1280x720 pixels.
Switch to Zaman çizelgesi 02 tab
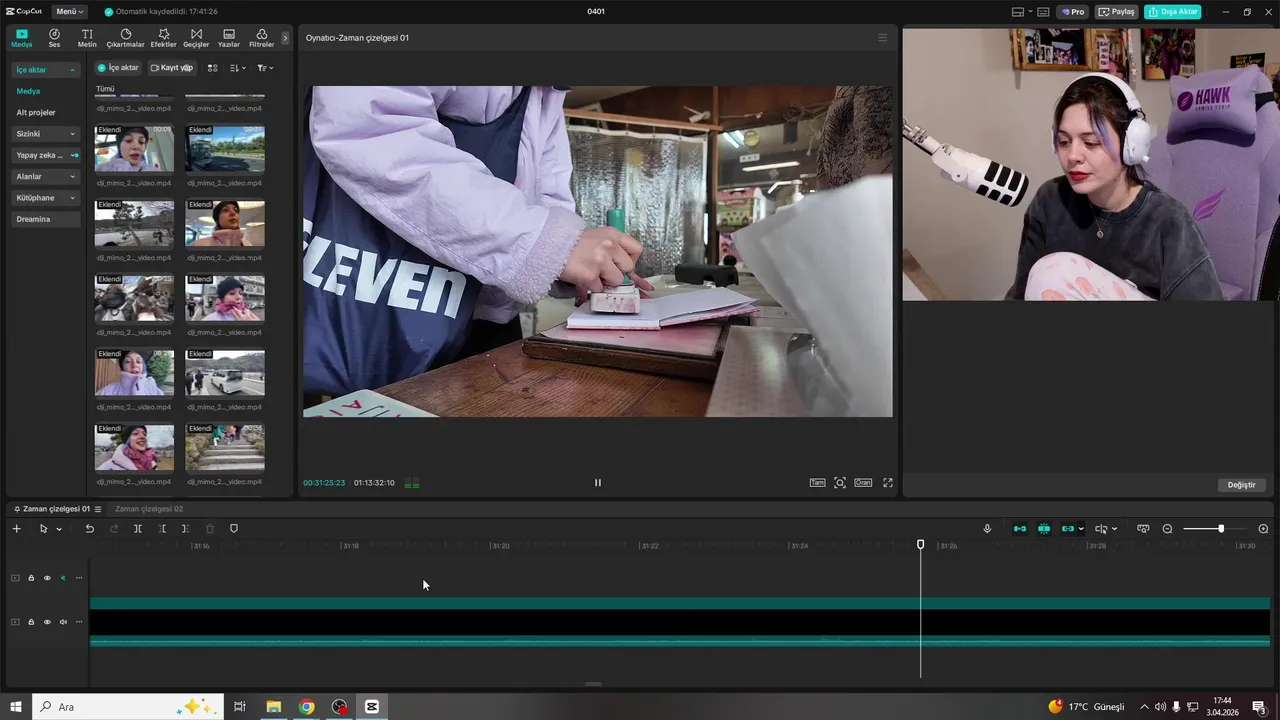click(149, 509)
